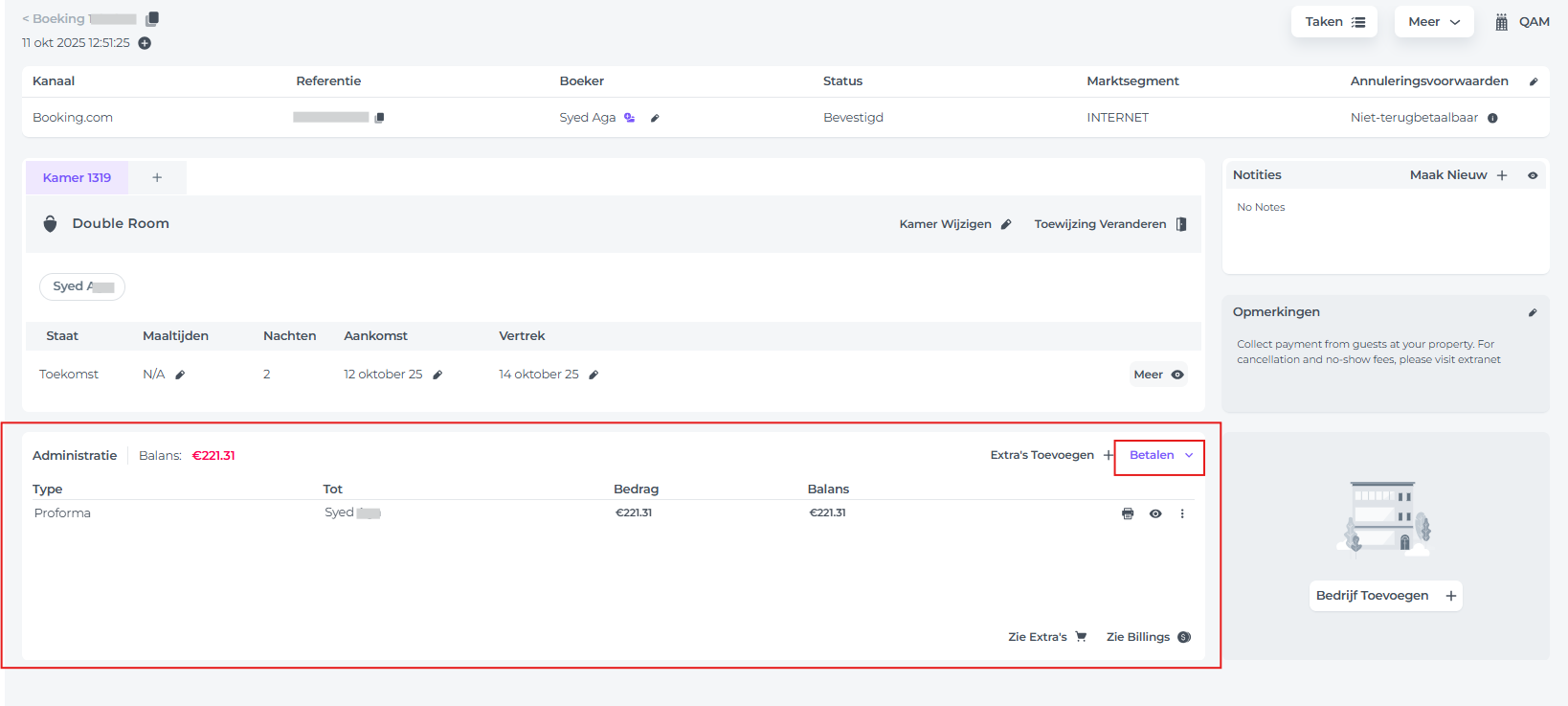Click the plus icon beside booking date
The image size is (1568, 706).
tap(145, 43)
